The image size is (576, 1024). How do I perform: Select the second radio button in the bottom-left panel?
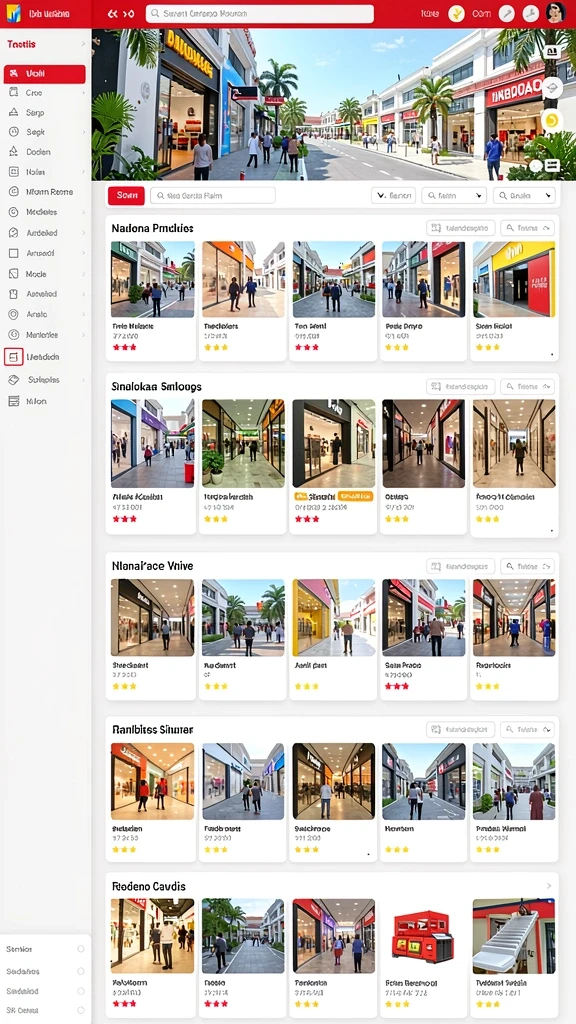coord(81,970)
